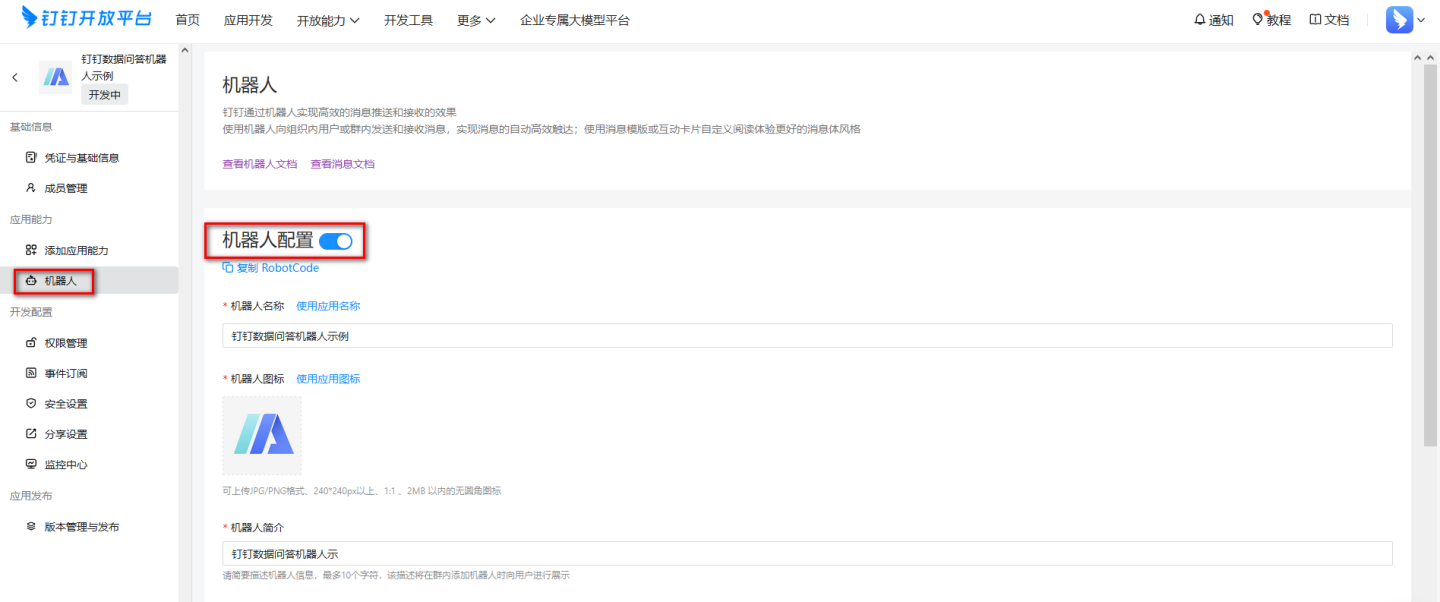Open the account dropdown chevron beside avatar

1422,21
